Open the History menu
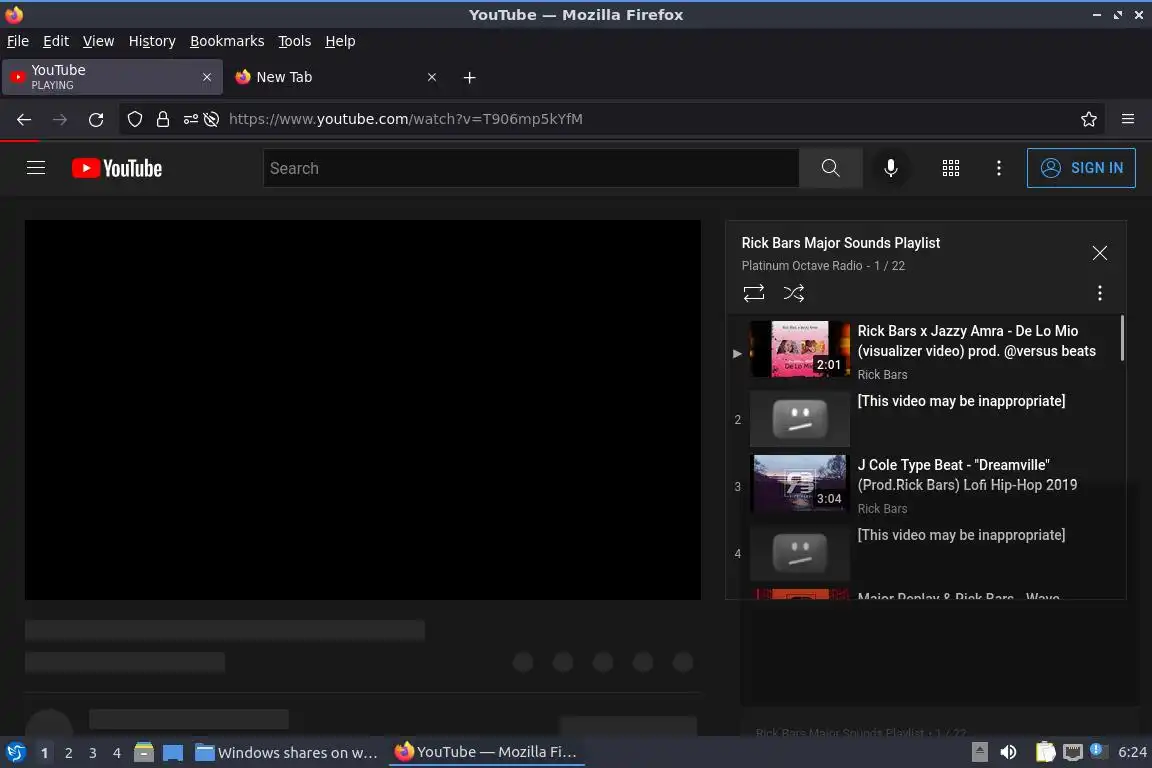This screenshot has width=1152, height=768. click(152, 41)
